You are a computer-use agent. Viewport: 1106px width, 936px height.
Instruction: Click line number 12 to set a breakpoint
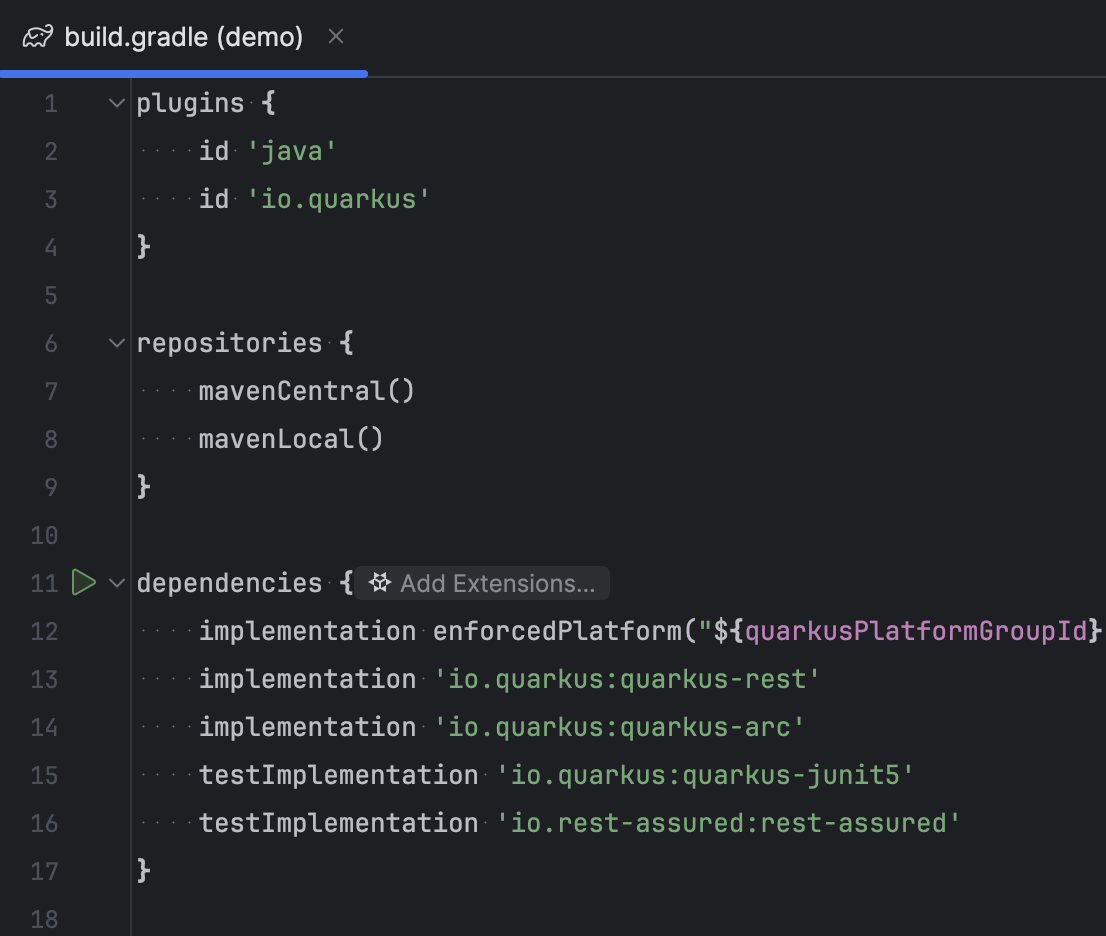44,631
